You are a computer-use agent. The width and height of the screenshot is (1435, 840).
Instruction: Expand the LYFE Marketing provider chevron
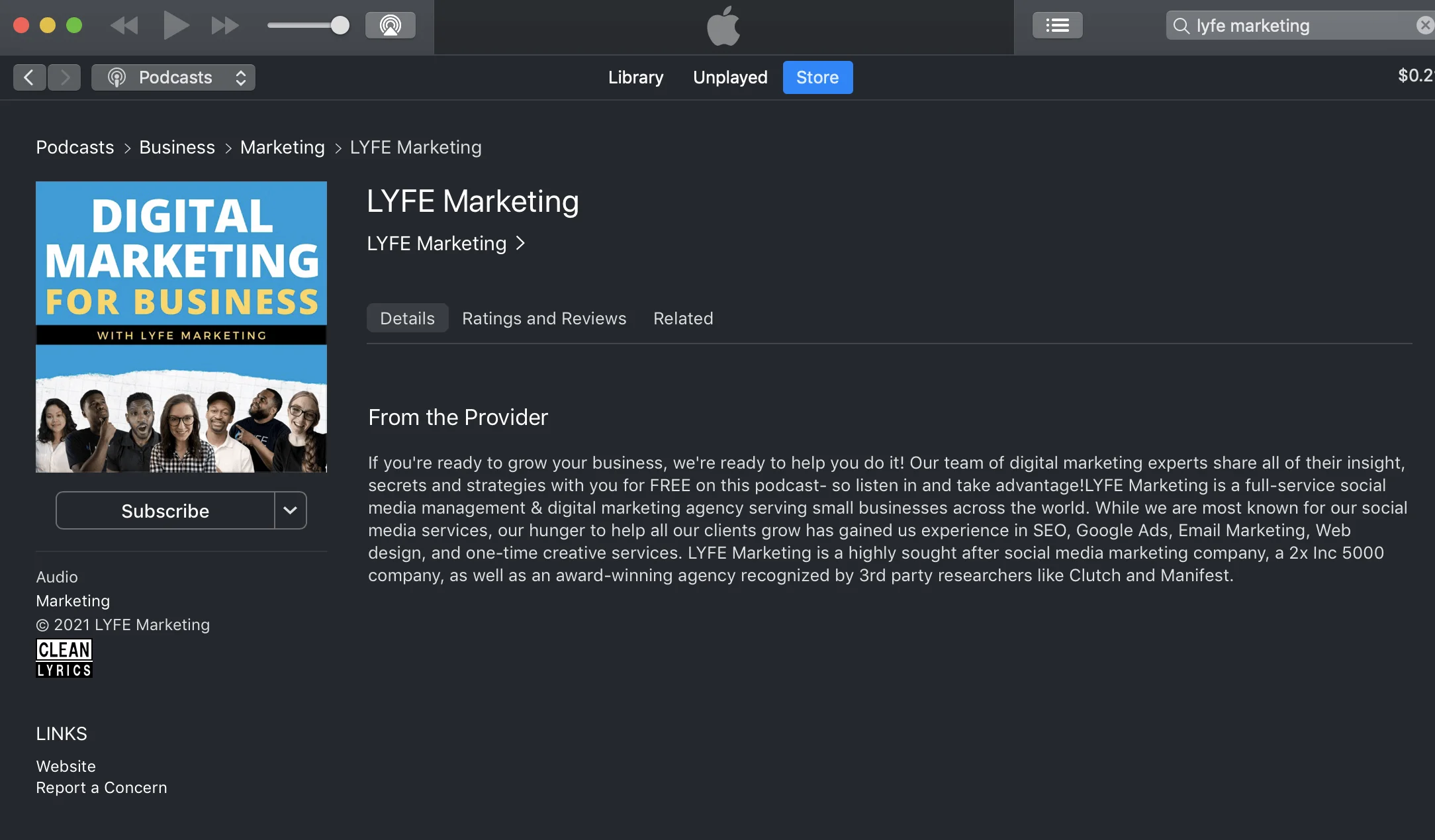tap(520, 243)
